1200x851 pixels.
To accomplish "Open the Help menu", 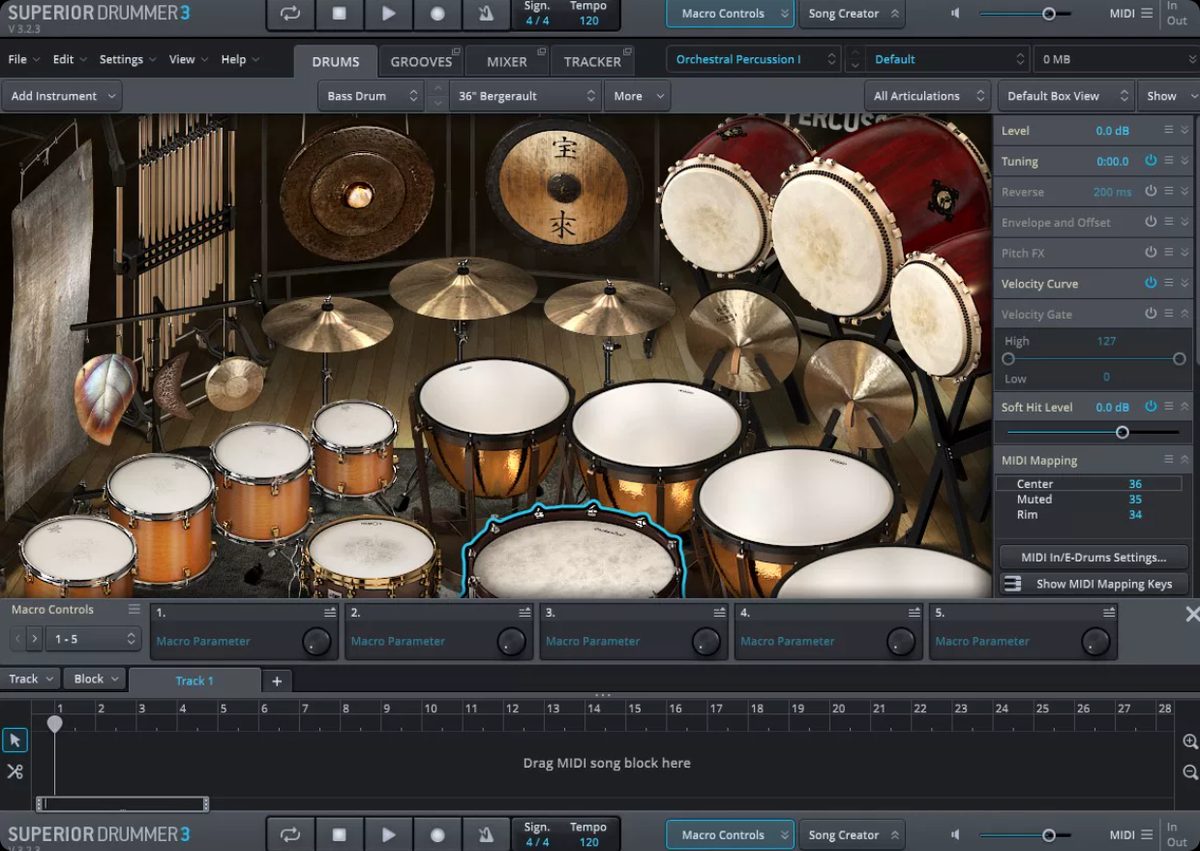I will coord(240,59).
